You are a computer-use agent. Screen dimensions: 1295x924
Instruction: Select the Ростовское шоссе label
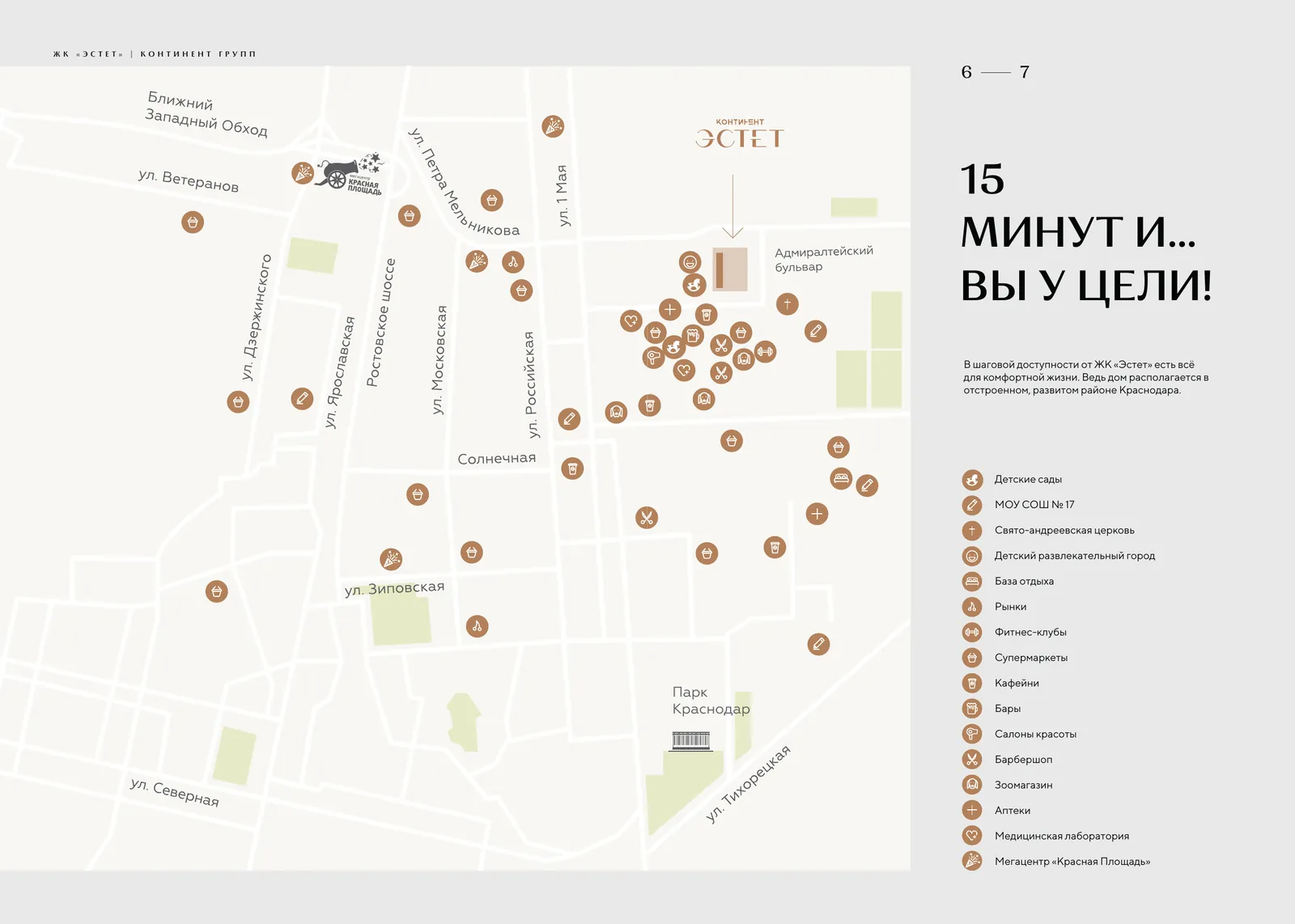pyautogui.click(x=380, y=322)
